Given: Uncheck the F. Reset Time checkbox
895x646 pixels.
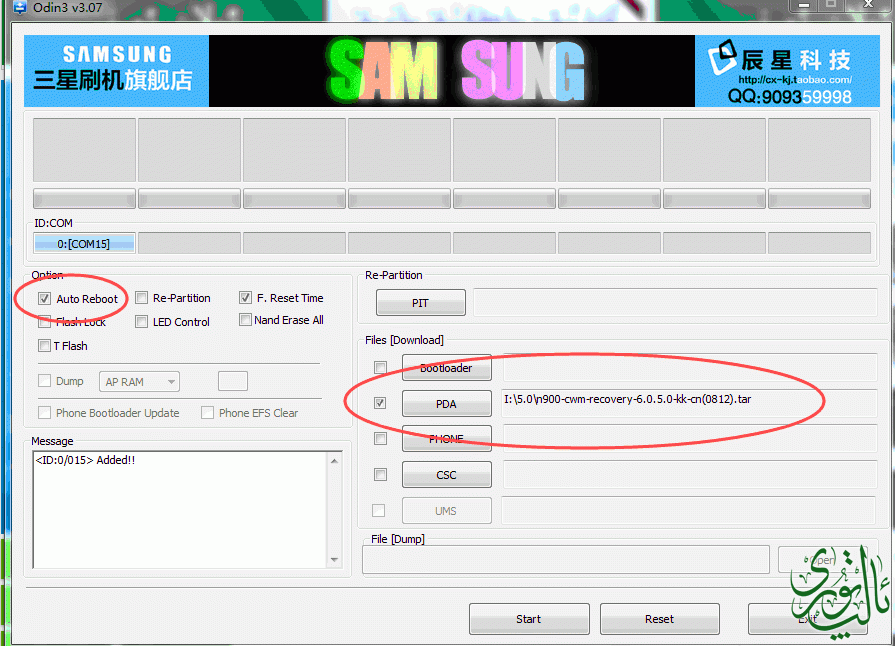Looking at the screenshot, I should pos(245,297).
